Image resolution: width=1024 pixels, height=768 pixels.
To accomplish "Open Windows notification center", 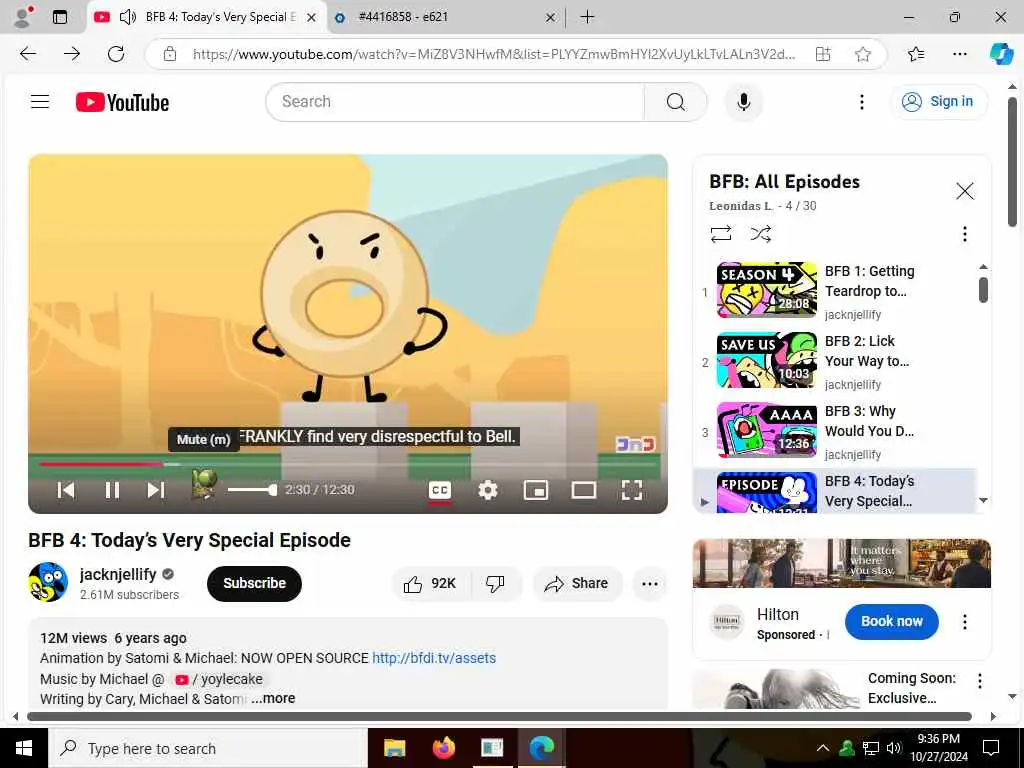I will pos(991,748).
